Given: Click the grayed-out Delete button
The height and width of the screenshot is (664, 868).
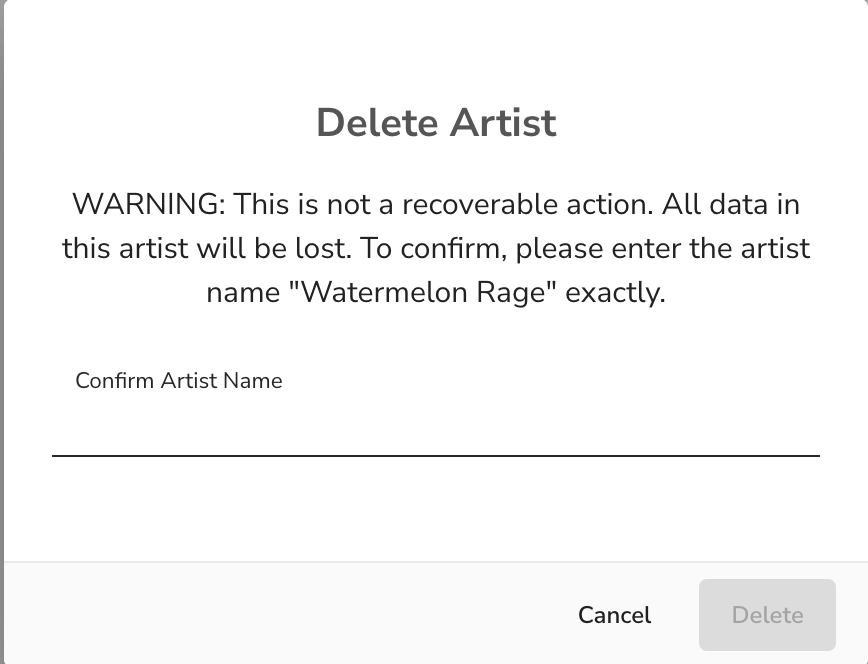Looking at the screenshot, I should [x=767, y=615].
